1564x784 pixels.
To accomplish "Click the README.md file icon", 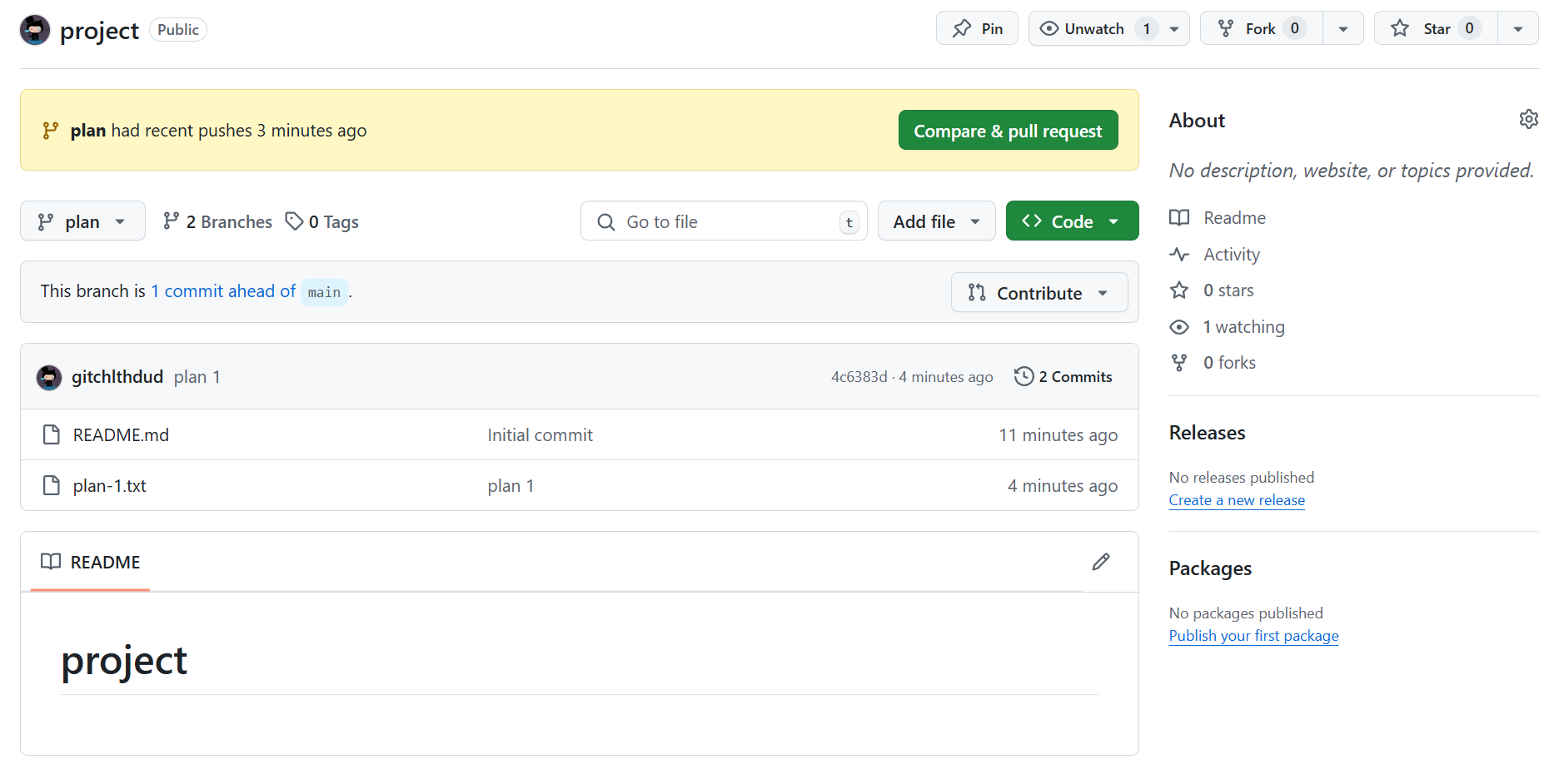I will (x=52, y=434).
